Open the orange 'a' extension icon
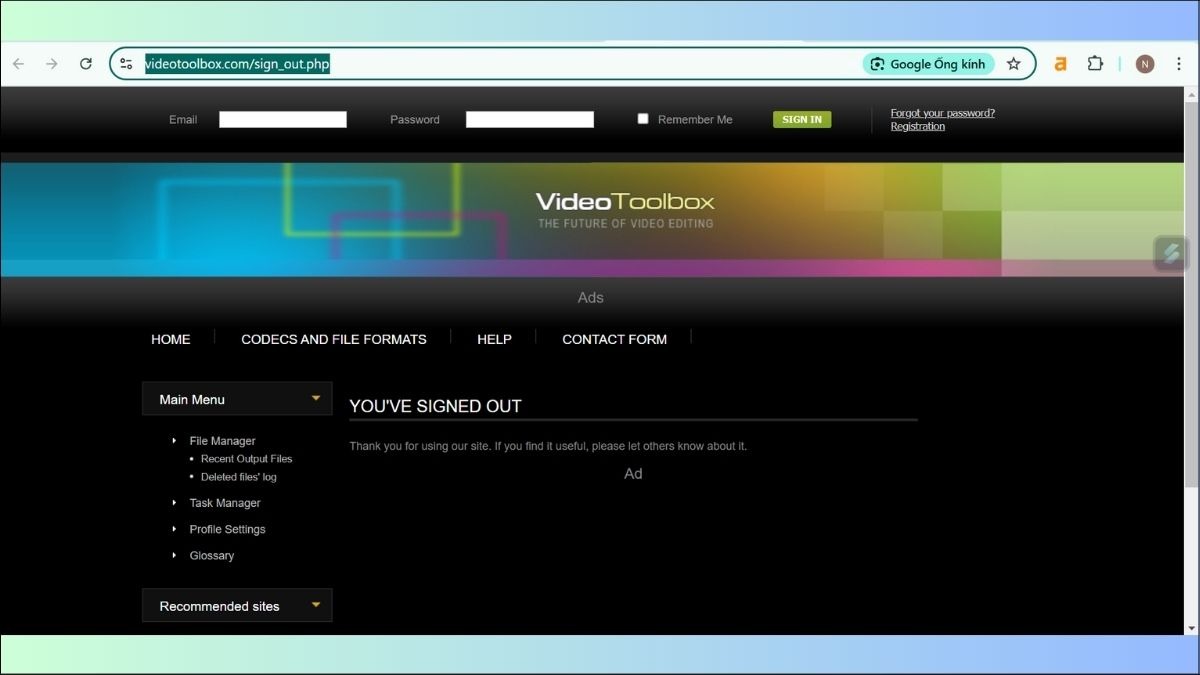The height and width of the screenshot is (675, 1200). click(x=1061, y=64)
